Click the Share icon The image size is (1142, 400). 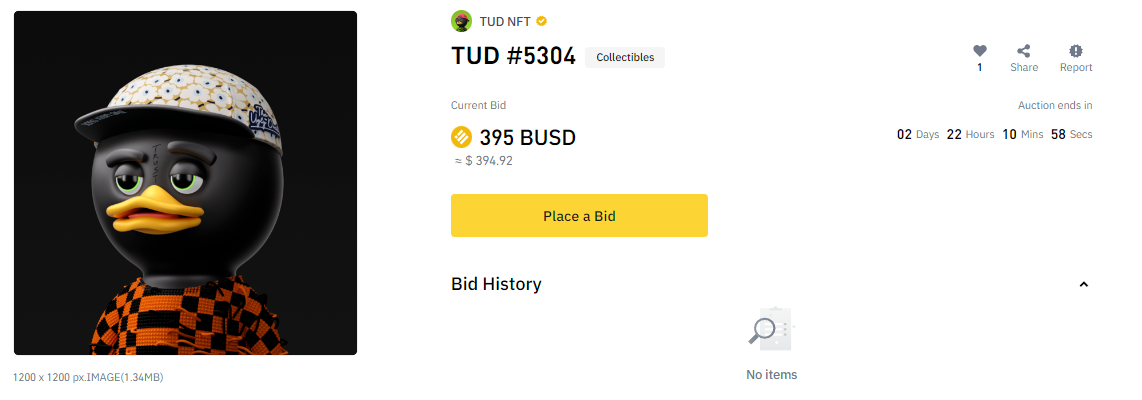pos(1023,51)
